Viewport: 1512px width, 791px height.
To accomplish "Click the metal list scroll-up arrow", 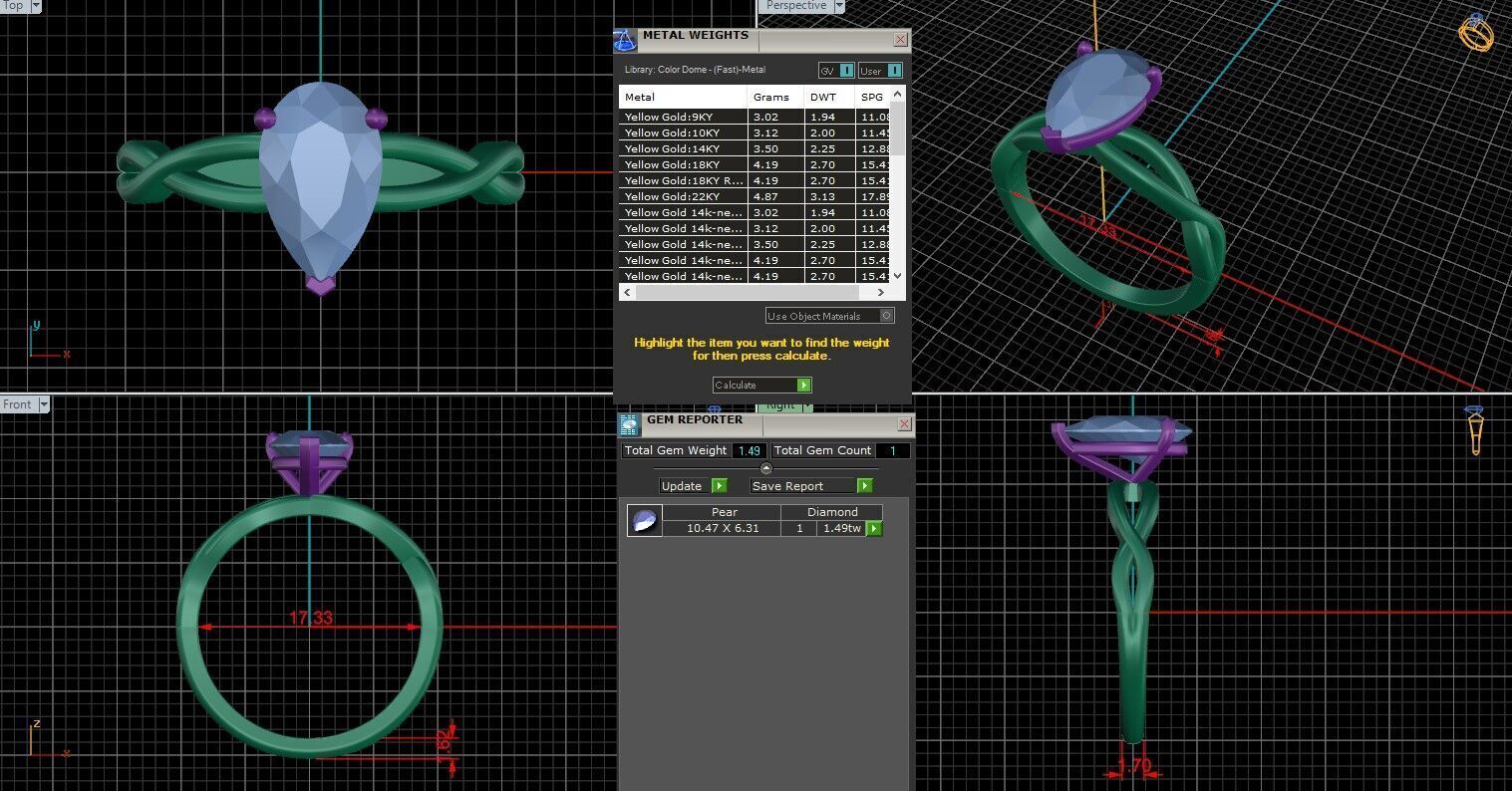I will pyautogui.click(x=897, y=94).
